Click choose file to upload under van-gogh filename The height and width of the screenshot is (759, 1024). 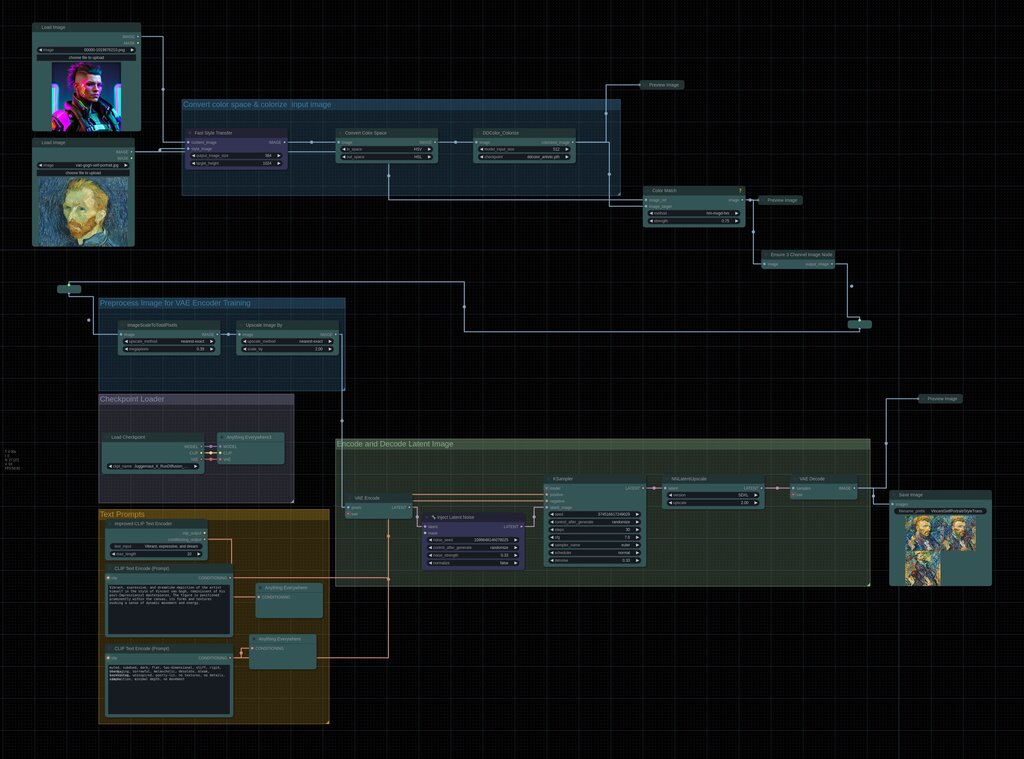coord(83,173)
